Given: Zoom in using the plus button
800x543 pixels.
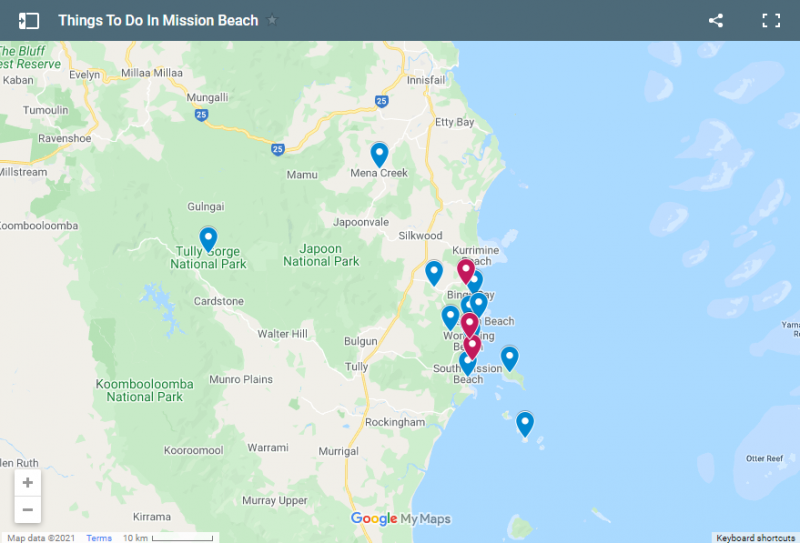Looking at the screenshot, I should pyautogui.click(x=28, y=483).
